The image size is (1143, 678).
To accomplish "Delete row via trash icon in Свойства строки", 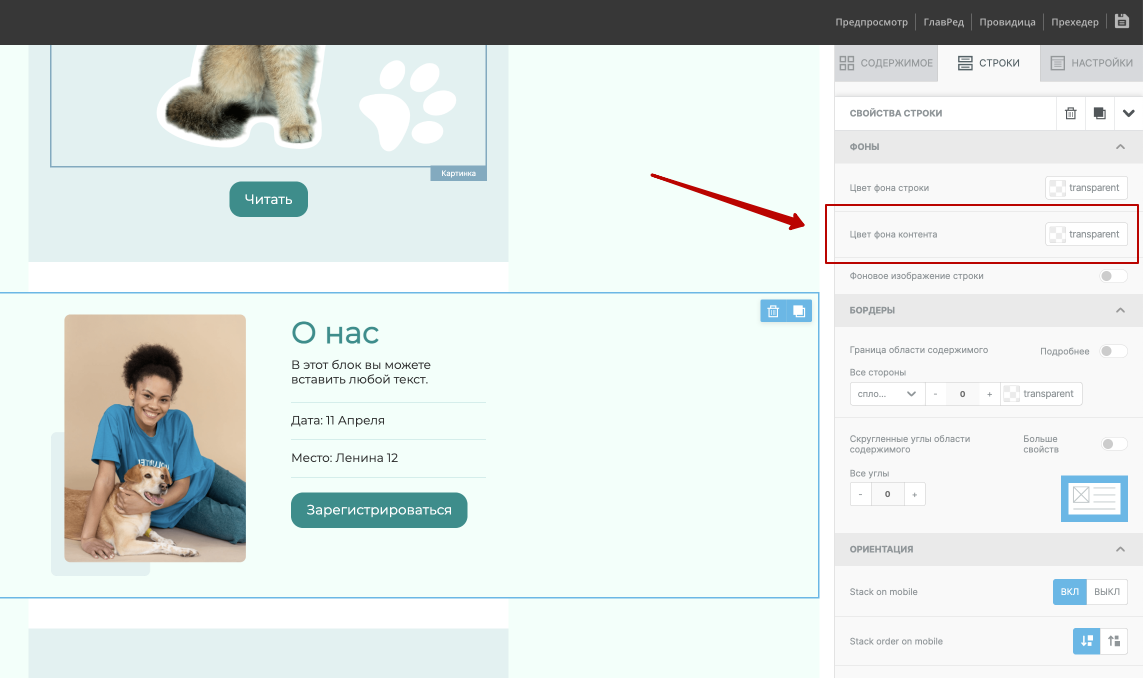I will [x=1071, y=114].
